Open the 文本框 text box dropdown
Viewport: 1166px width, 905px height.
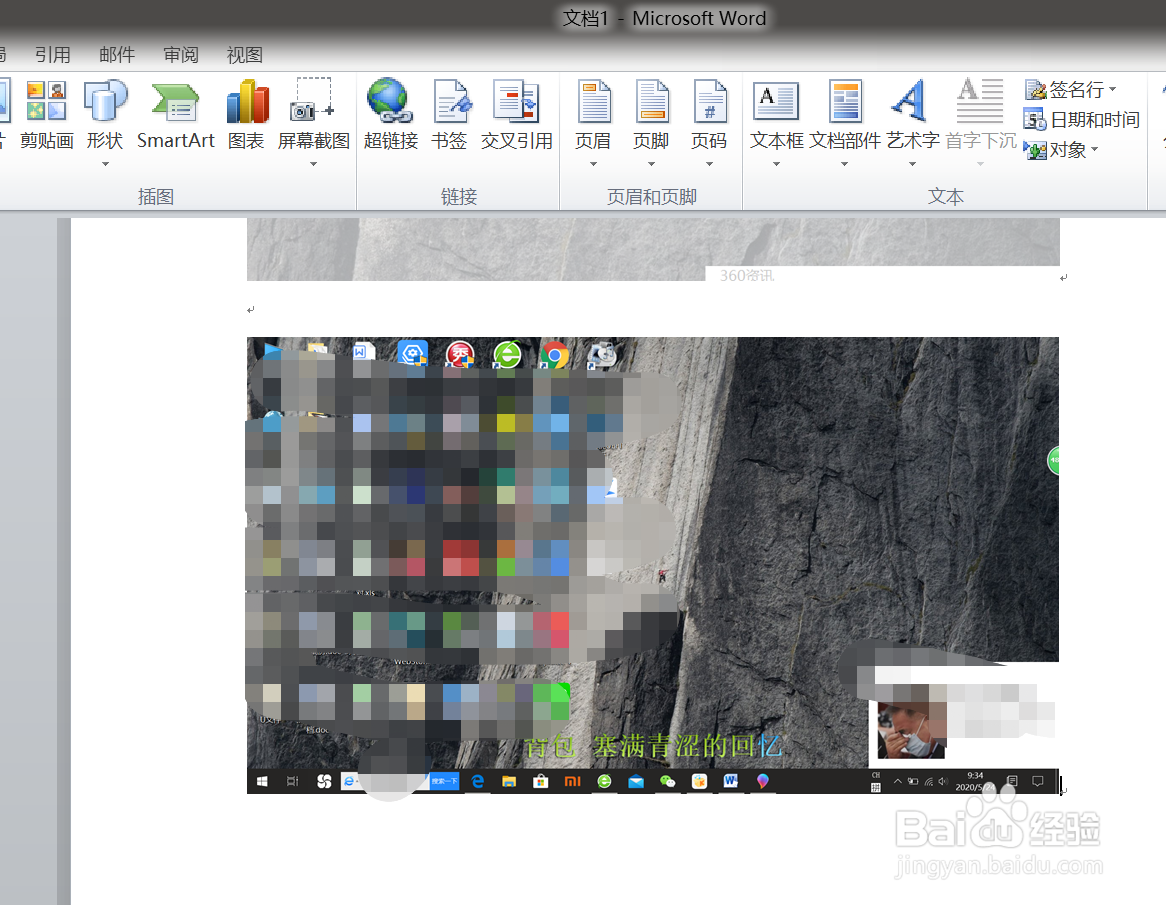pos(776,123)
